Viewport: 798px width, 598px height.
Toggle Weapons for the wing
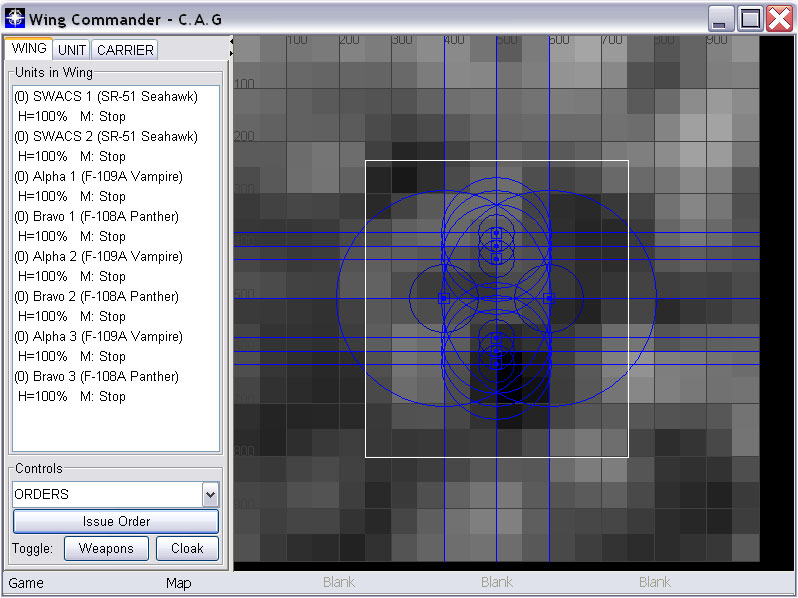(106, 548)
